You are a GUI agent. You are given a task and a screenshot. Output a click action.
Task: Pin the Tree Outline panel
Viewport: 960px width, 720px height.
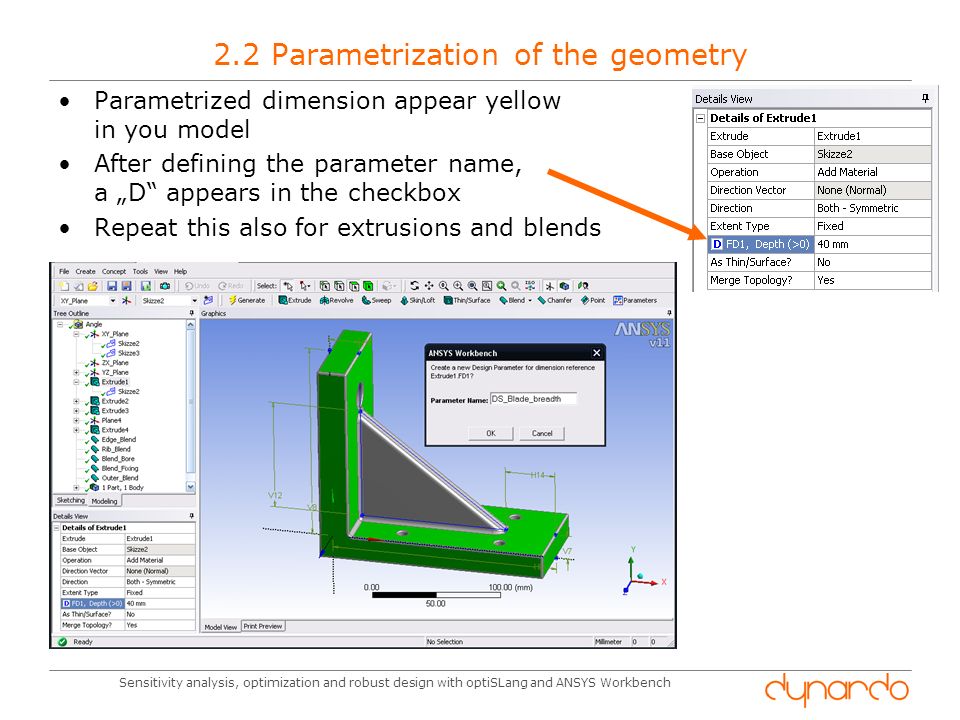pyautogui.click(x=192, y=313)
